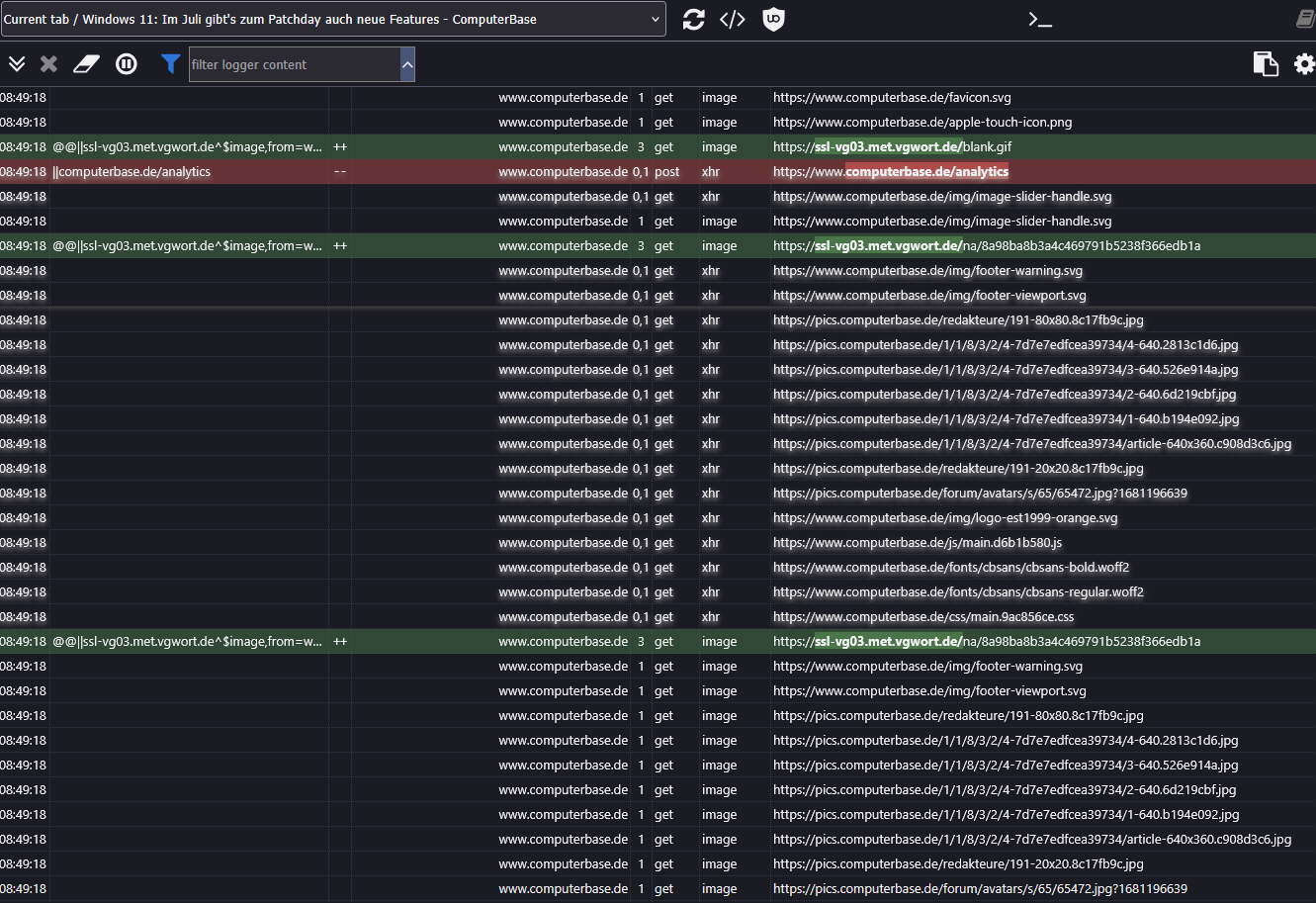This screenshot has width=1316, height=903.
Task: Open the DOM inspector code icon
Action: pyautogui.click(x=732, y=19)
